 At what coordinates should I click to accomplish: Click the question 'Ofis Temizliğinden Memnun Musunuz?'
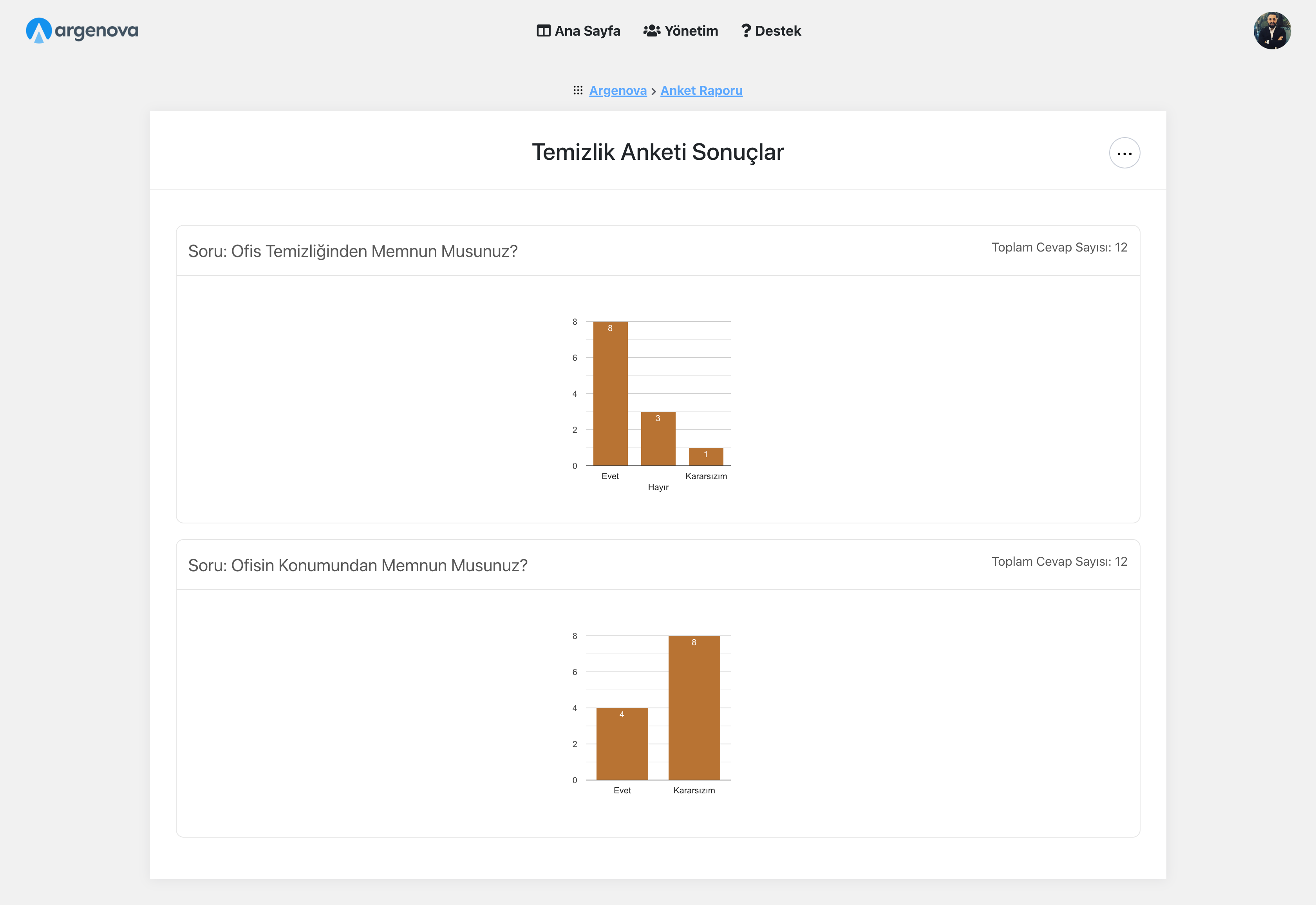click(352, 251)
